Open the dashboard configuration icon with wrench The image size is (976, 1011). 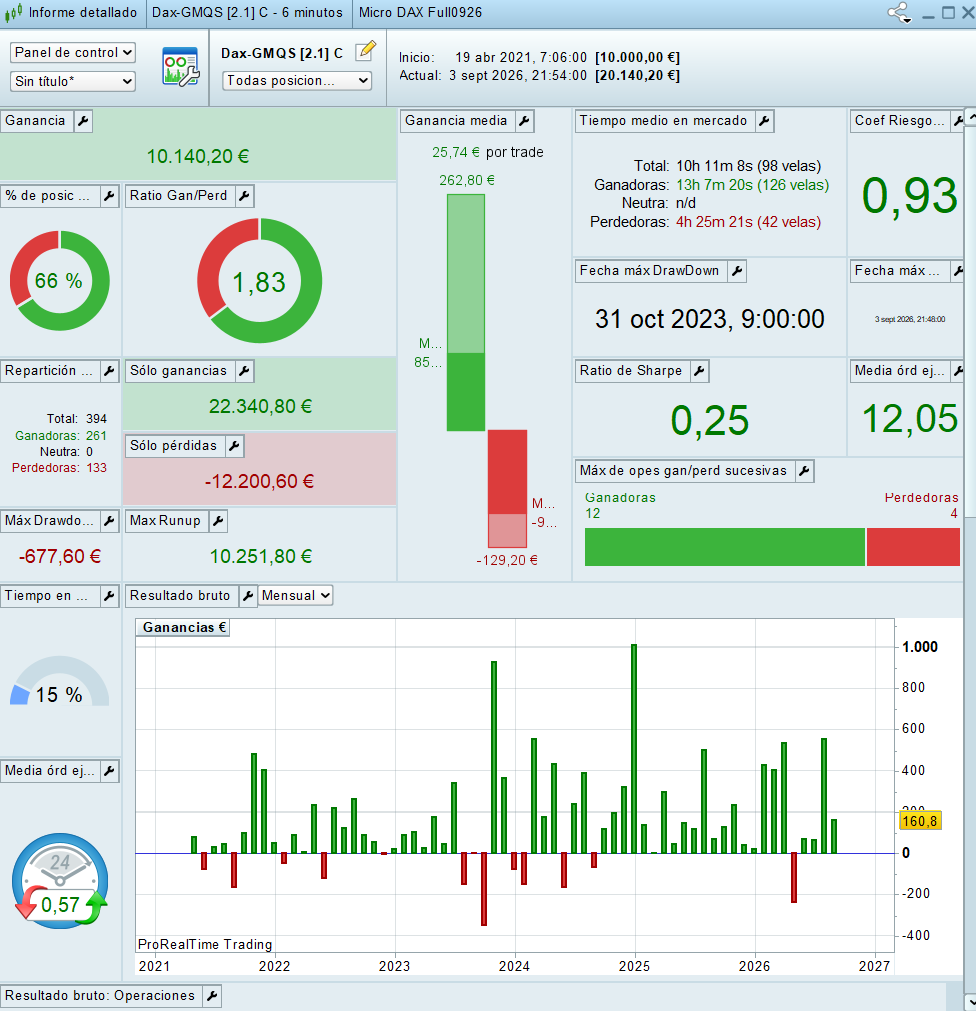(x=180, y=67)
